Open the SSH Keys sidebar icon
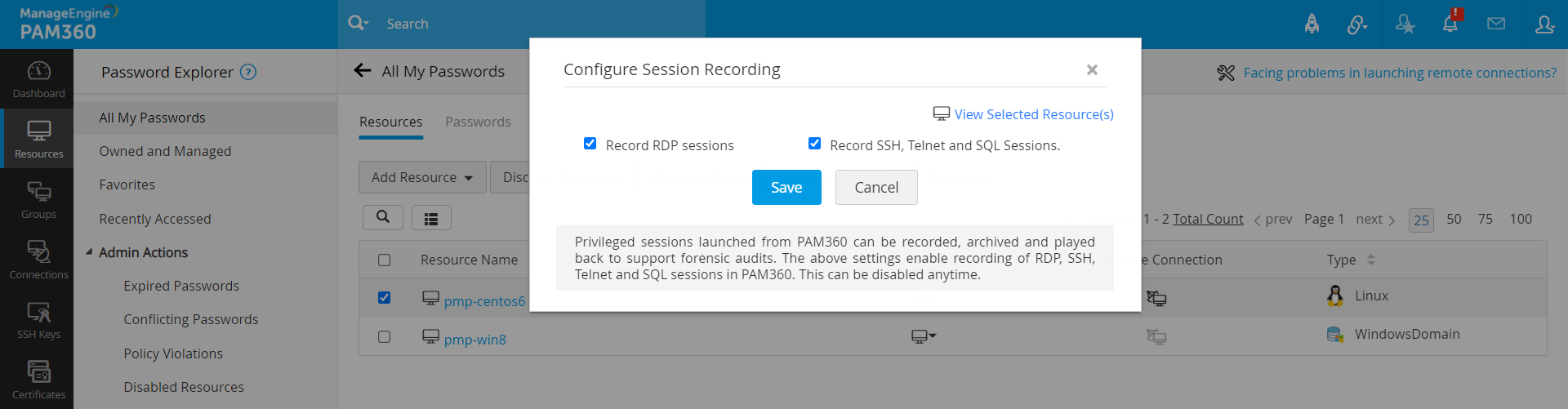The image size is (1568, 409). point(38,320)
